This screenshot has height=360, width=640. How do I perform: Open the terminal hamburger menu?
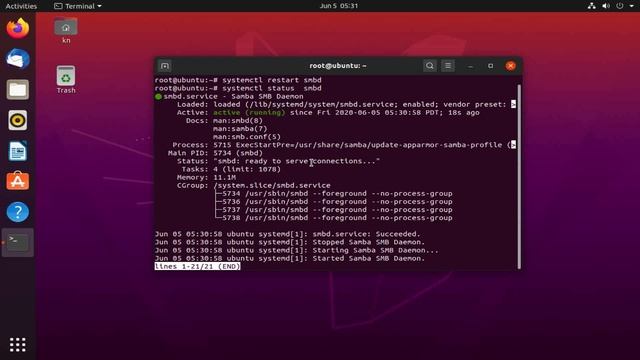point(448,66)
